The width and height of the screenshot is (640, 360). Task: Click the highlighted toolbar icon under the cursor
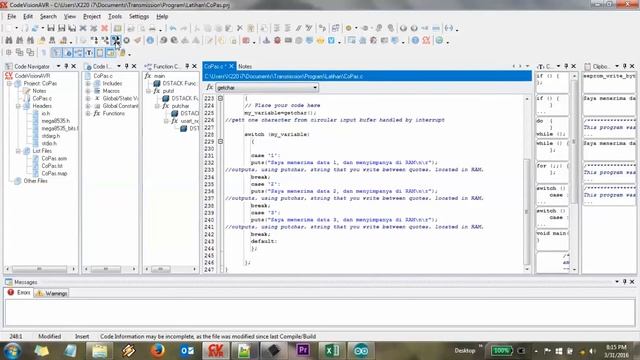116,40
